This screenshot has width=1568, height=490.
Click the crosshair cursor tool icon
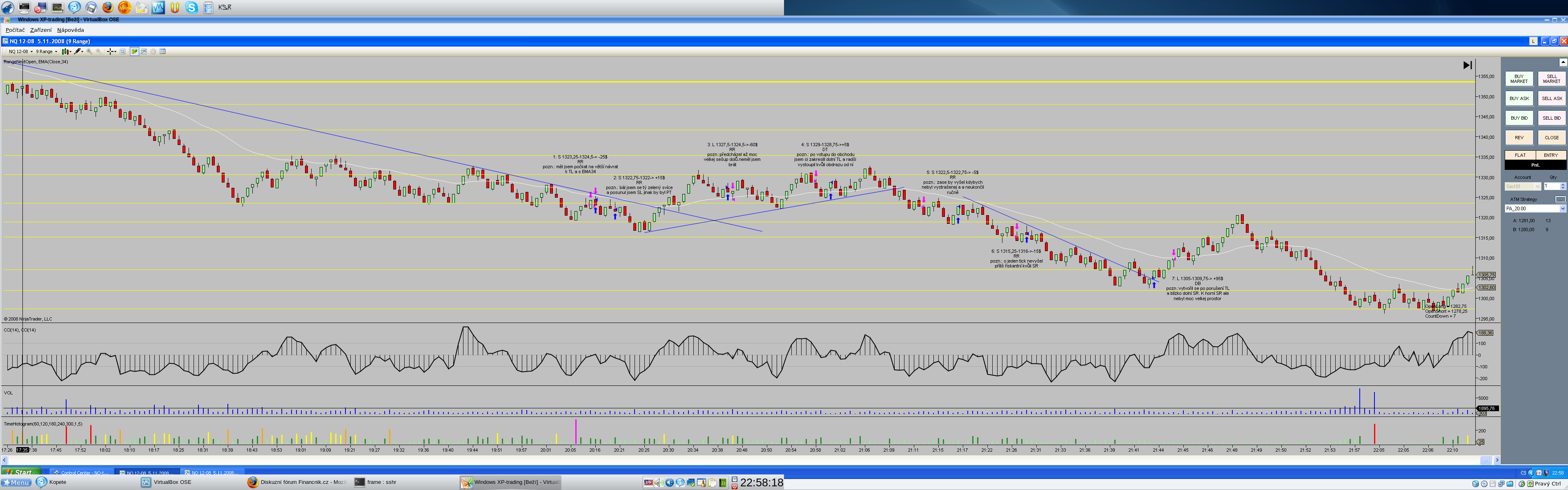point(110,52)
